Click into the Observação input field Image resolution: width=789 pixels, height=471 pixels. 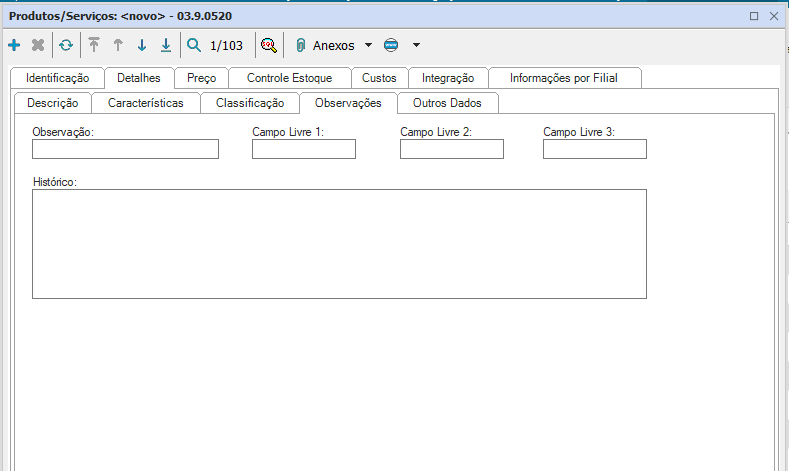pyautogui.click(x=125, y=149)
